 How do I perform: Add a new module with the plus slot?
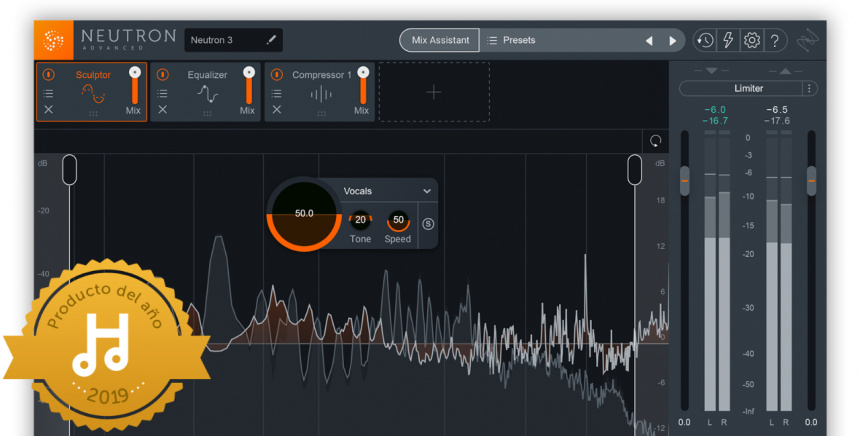coord(434,92)
